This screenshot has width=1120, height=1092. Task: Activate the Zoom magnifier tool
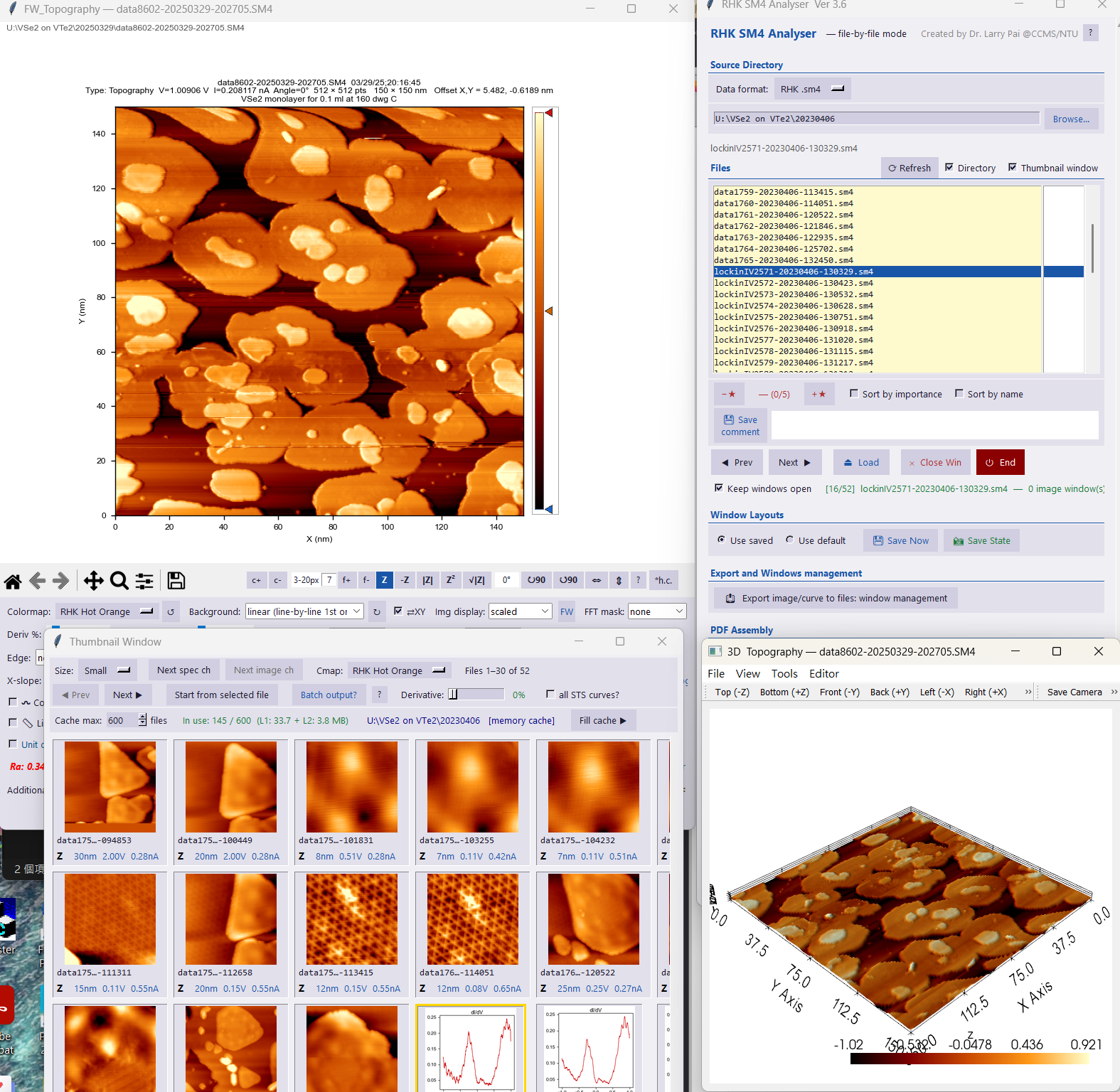point(119,581)
